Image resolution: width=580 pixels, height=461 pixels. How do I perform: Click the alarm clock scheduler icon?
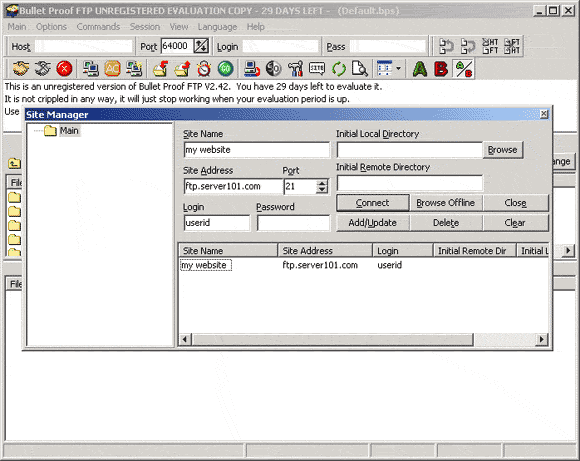pos(204,69)
